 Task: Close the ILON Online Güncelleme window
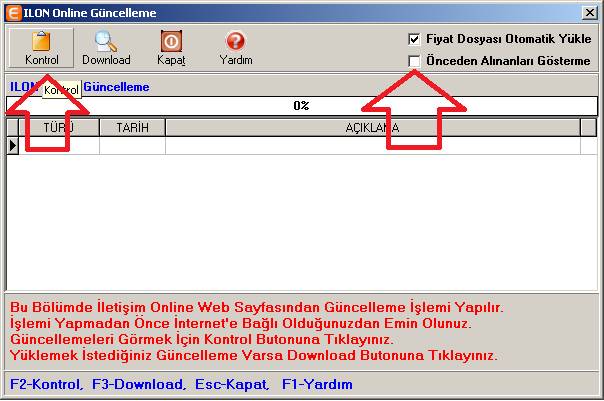590,13
